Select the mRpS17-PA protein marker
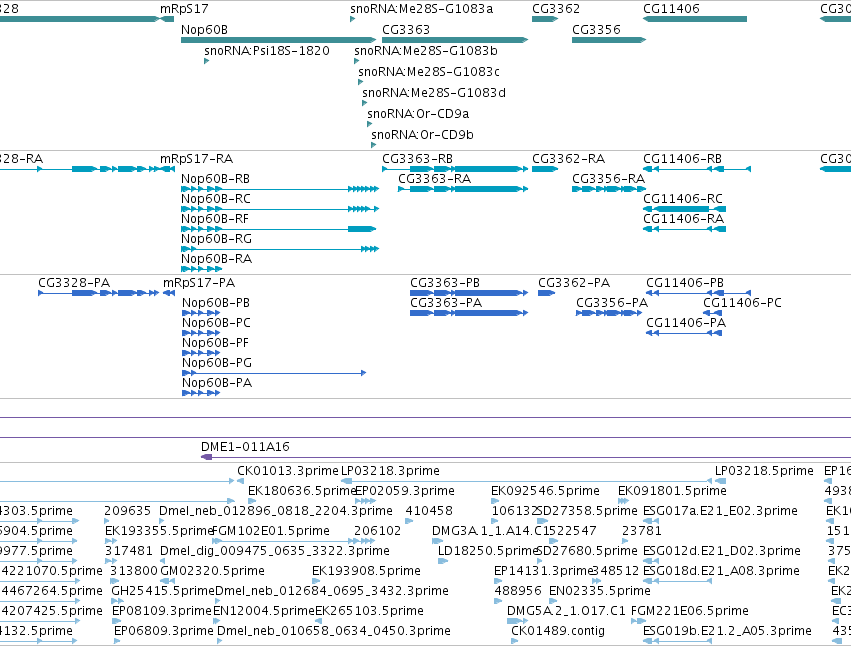This screenshot has width=851, height=646. click(x=169, y=293)
